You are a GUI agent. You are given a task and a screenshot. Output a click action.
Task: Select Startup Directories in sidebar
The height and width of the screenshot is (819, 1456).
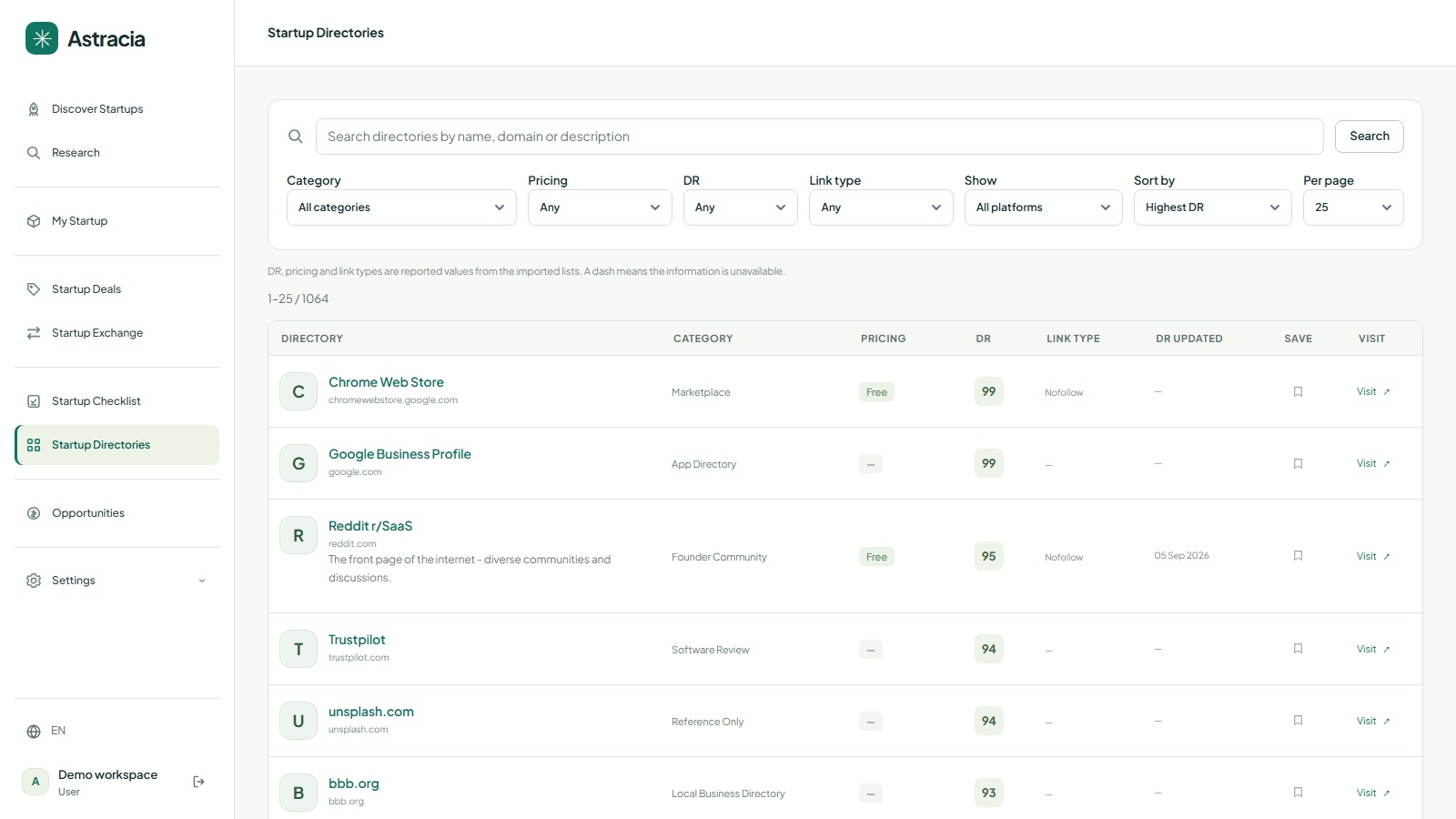pos(117,445)
